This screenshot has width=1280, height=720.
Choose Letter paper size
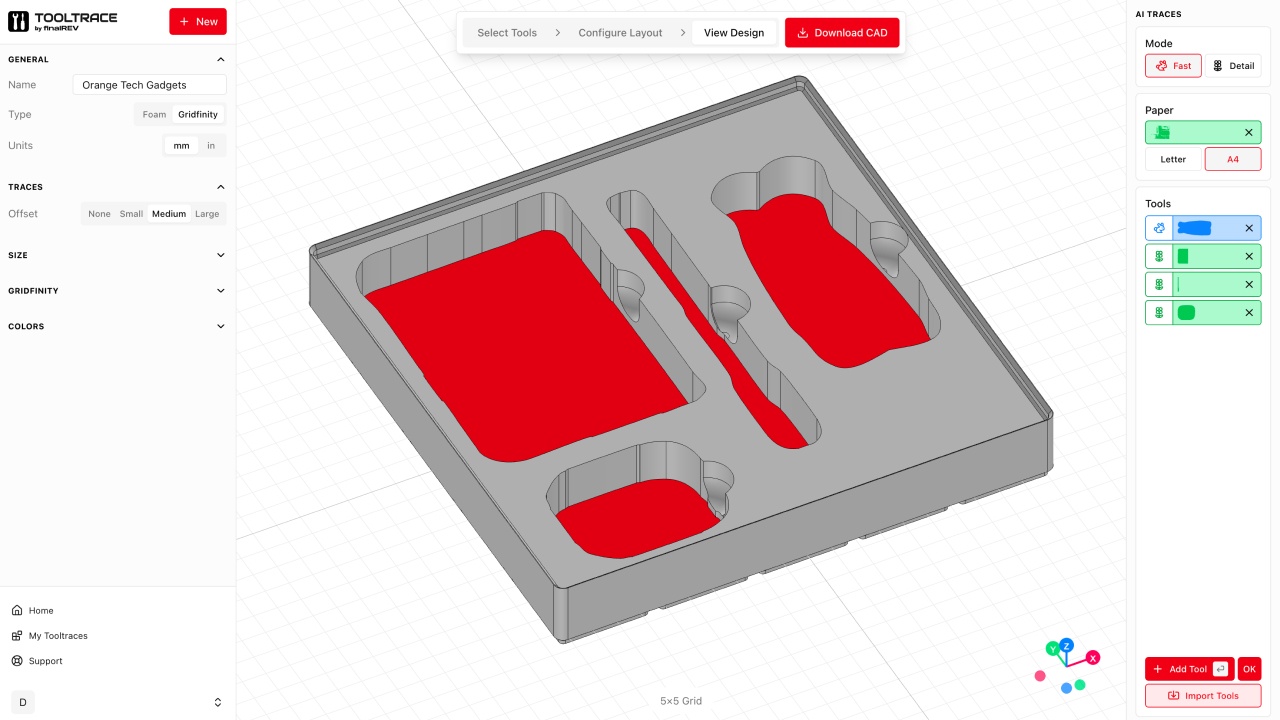[1173, 159]
